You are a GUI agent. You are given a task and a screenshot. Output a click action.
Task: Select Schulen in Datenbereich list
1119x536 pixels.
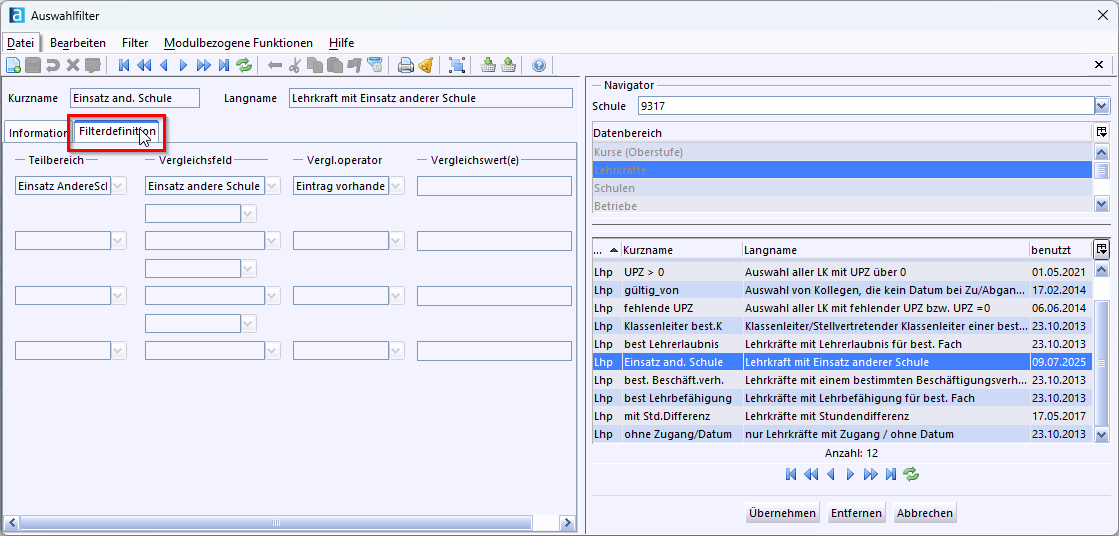tap(842, 188)
